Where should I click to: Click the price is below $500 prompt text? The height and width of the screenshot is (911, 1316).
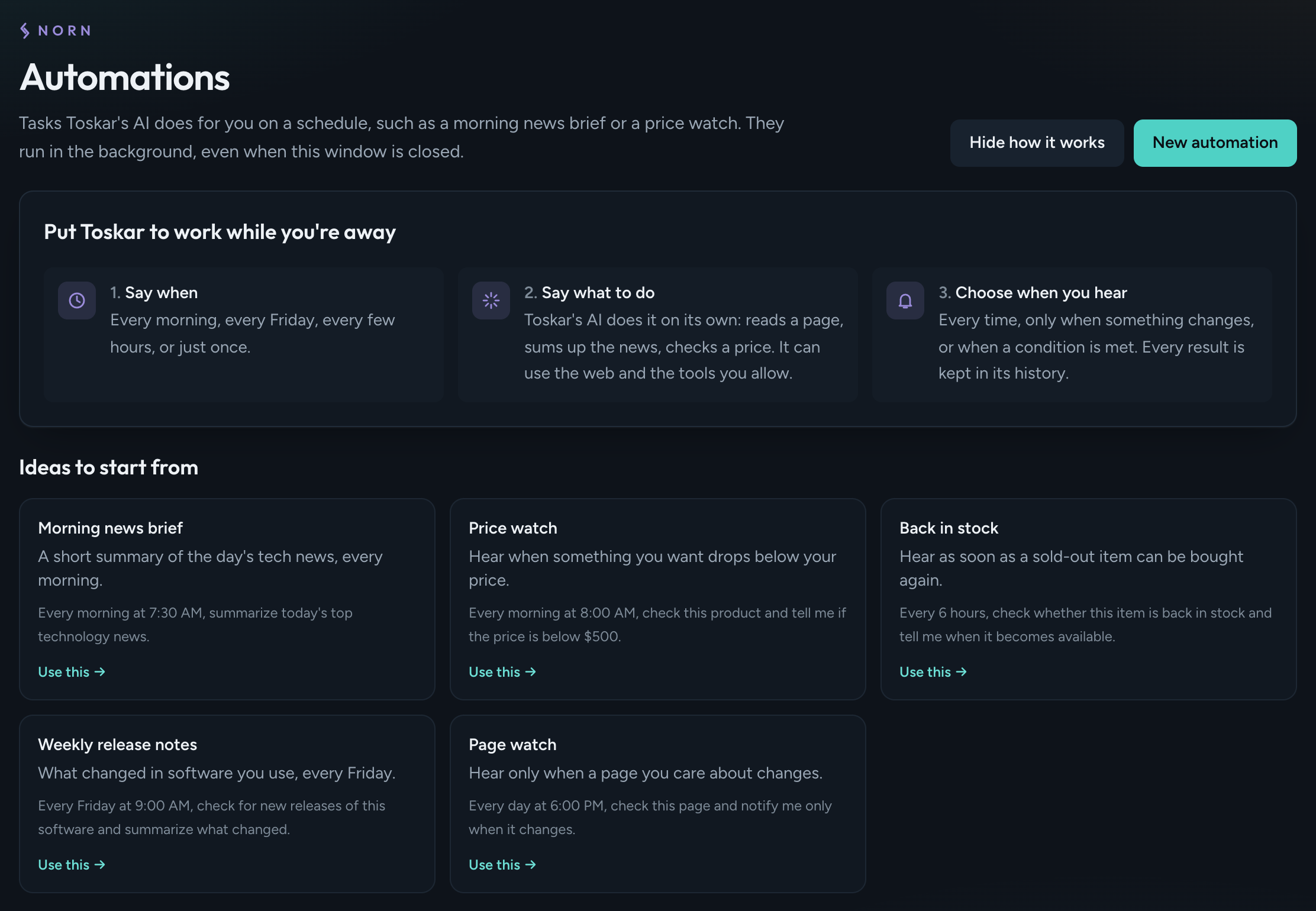(x=657, y=625)
